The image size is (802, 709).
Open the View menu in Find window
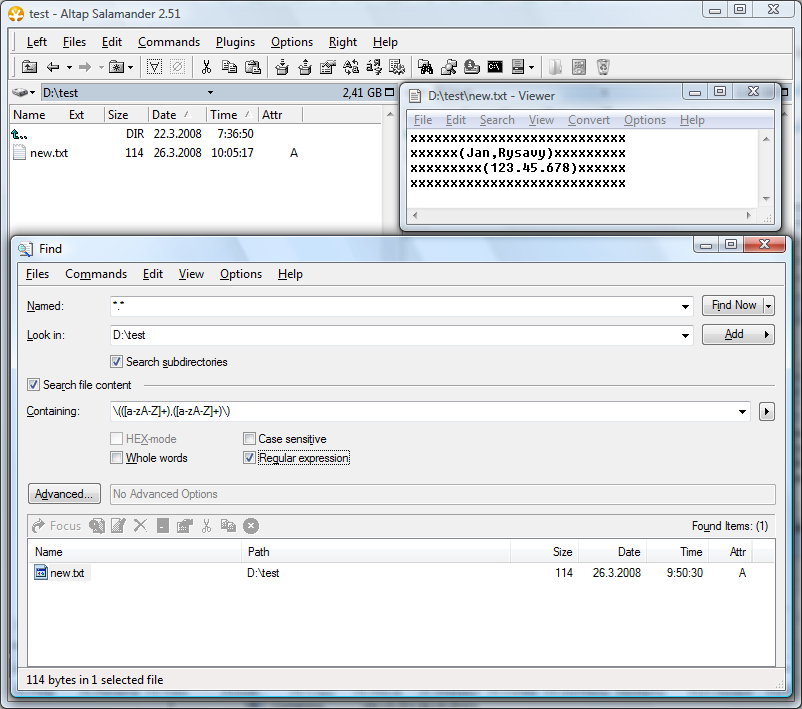[x=191, y=274]
